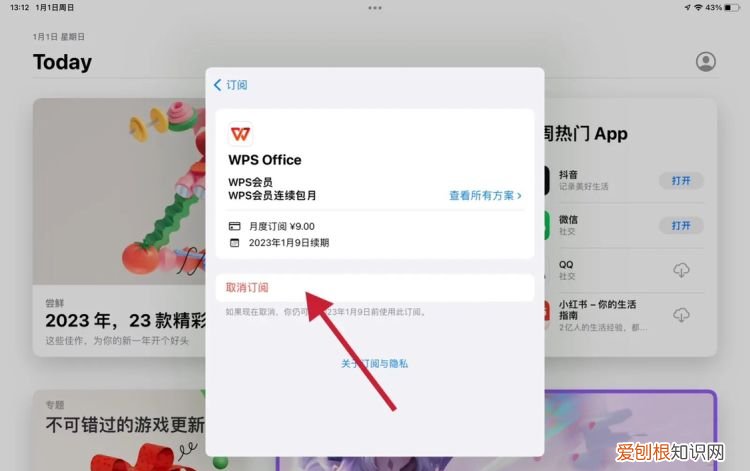Click the 打开 button for 微信

click(681, 226)
